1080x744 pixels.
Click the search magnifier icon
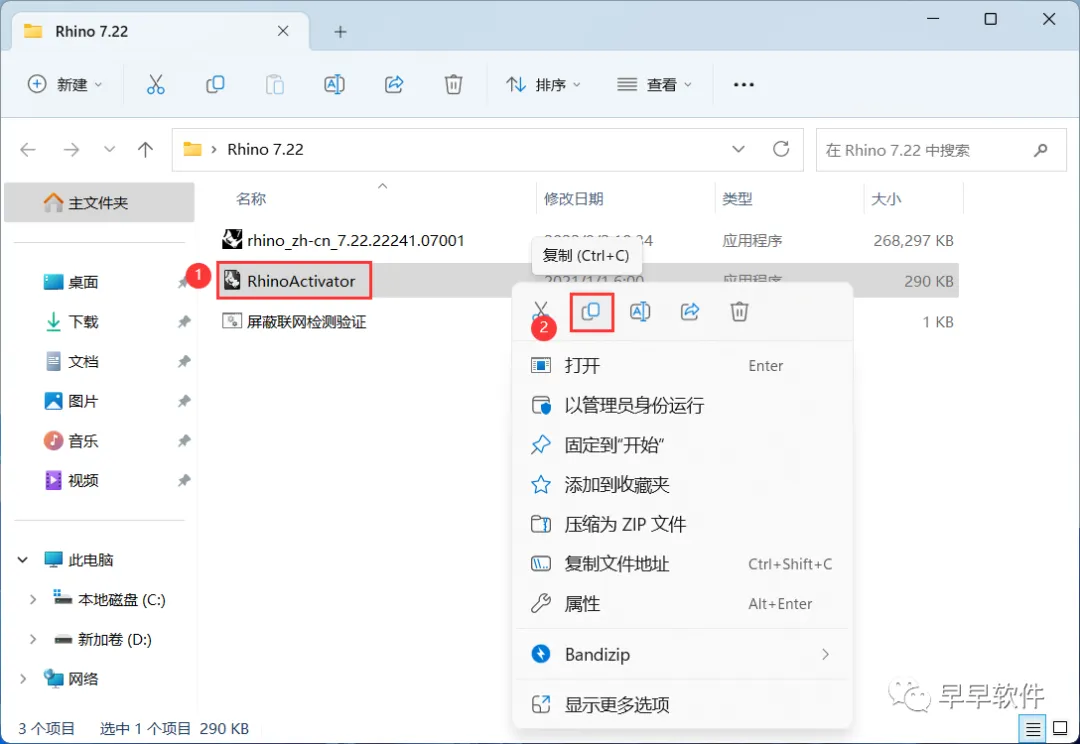click(1041, 149)
